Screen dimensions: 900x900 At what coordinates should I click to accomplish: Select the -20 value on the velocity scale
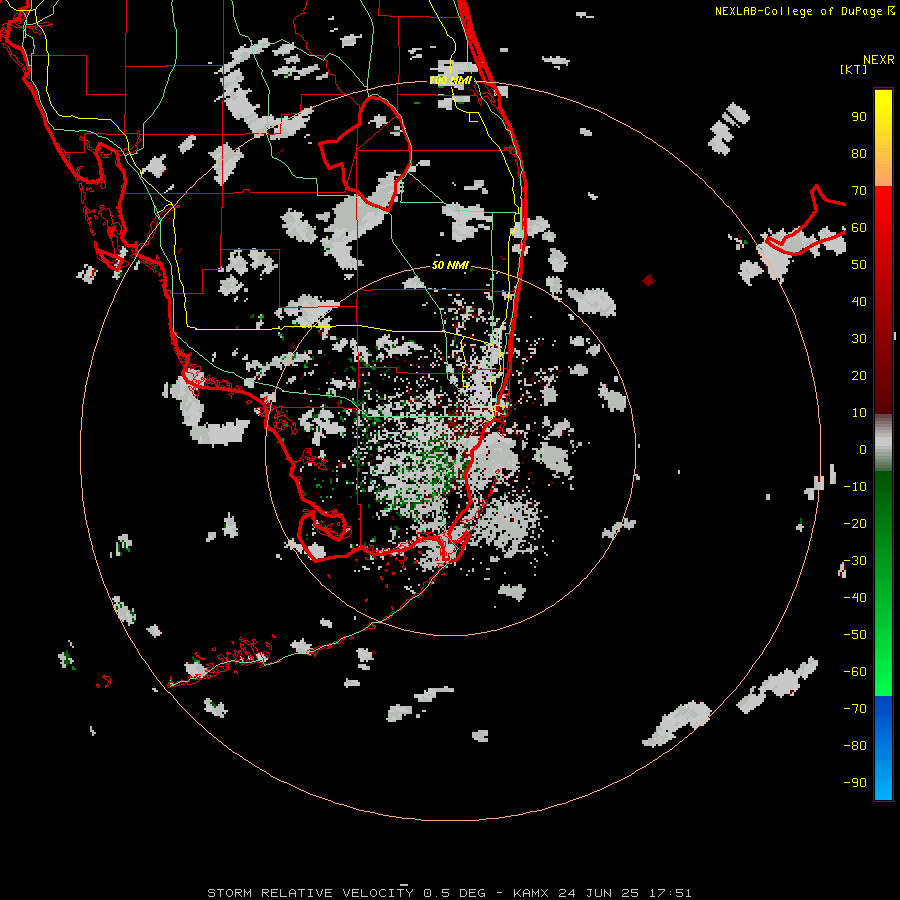(855, 523)
